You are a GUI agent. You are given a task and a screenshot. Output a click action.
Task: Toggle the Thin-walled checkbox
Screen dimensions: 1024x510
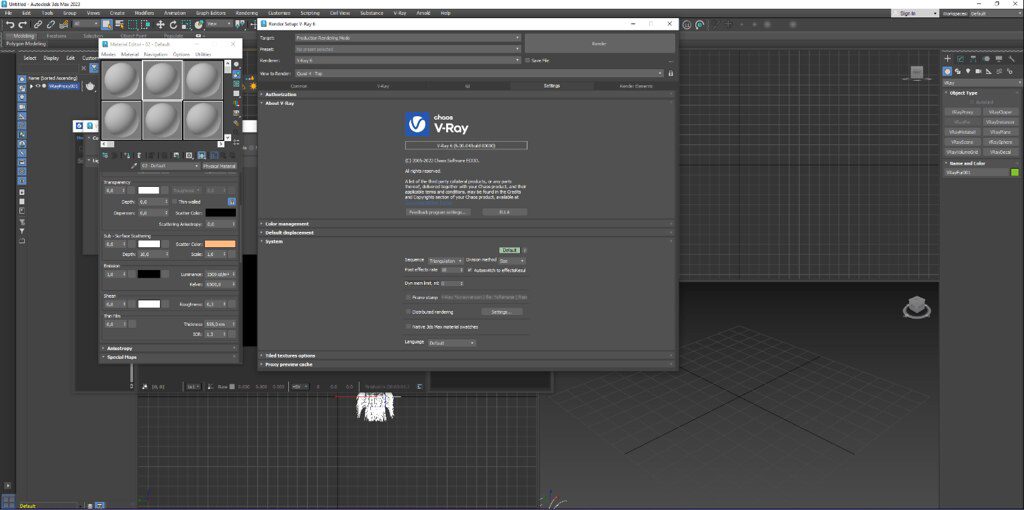coord(174,202)
